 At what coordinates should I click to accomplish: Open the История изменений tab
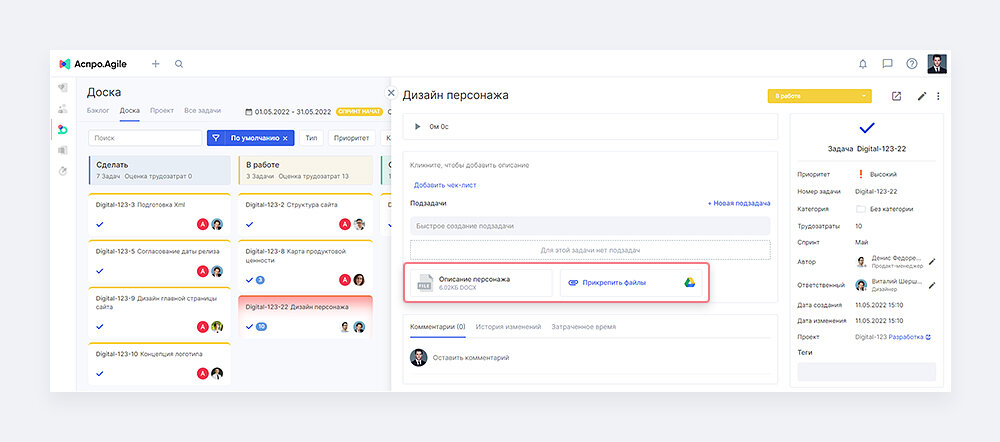(508, 327)
